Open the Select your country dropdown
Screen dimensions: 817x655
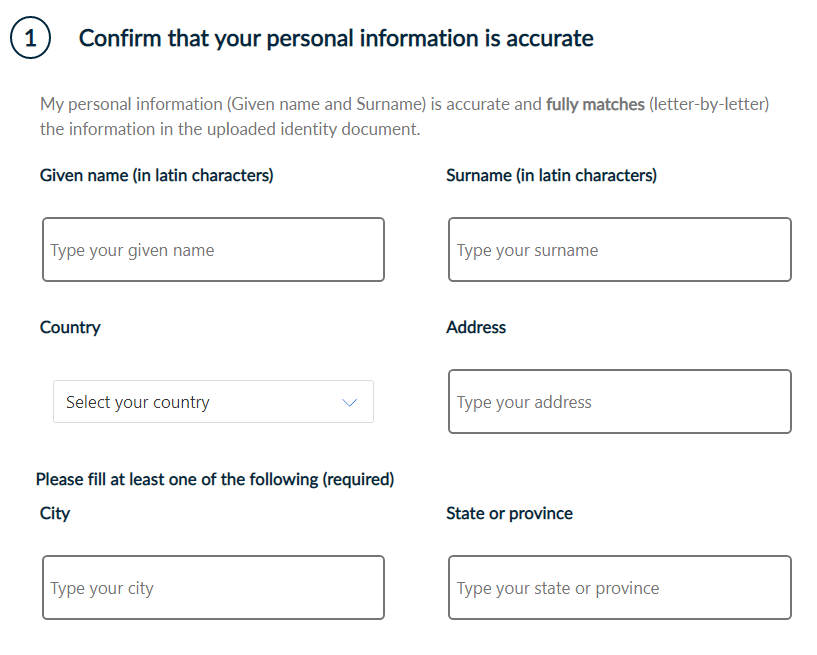[x=212, y=402]
